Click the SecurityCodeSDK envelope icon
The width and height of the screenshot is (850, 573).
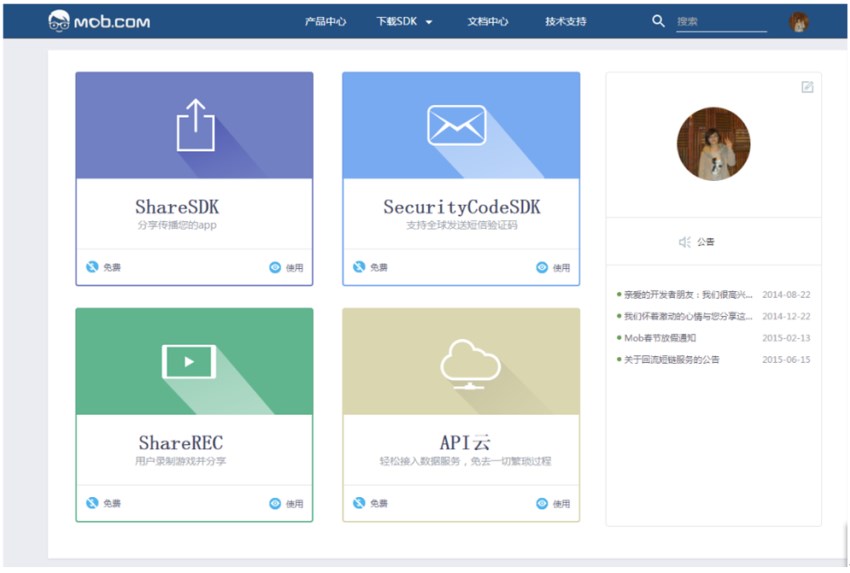[x=456, y=125]
